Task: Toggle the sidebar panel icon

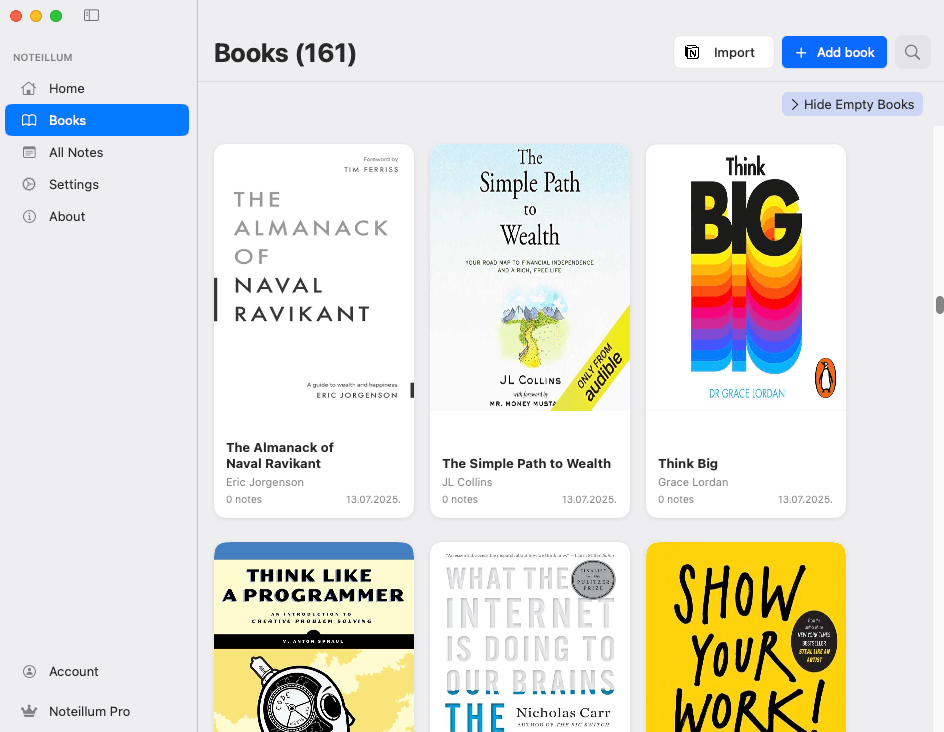Action: pyautogui.click(x=92, y=15)
